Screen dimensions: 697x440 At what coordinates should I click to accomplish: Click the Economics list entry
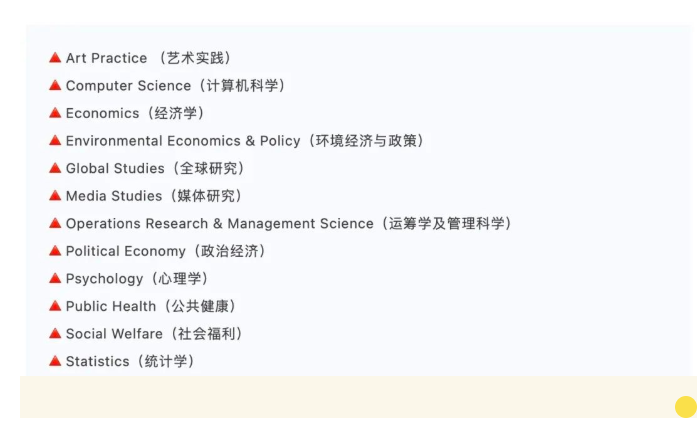tap(135, 113)
